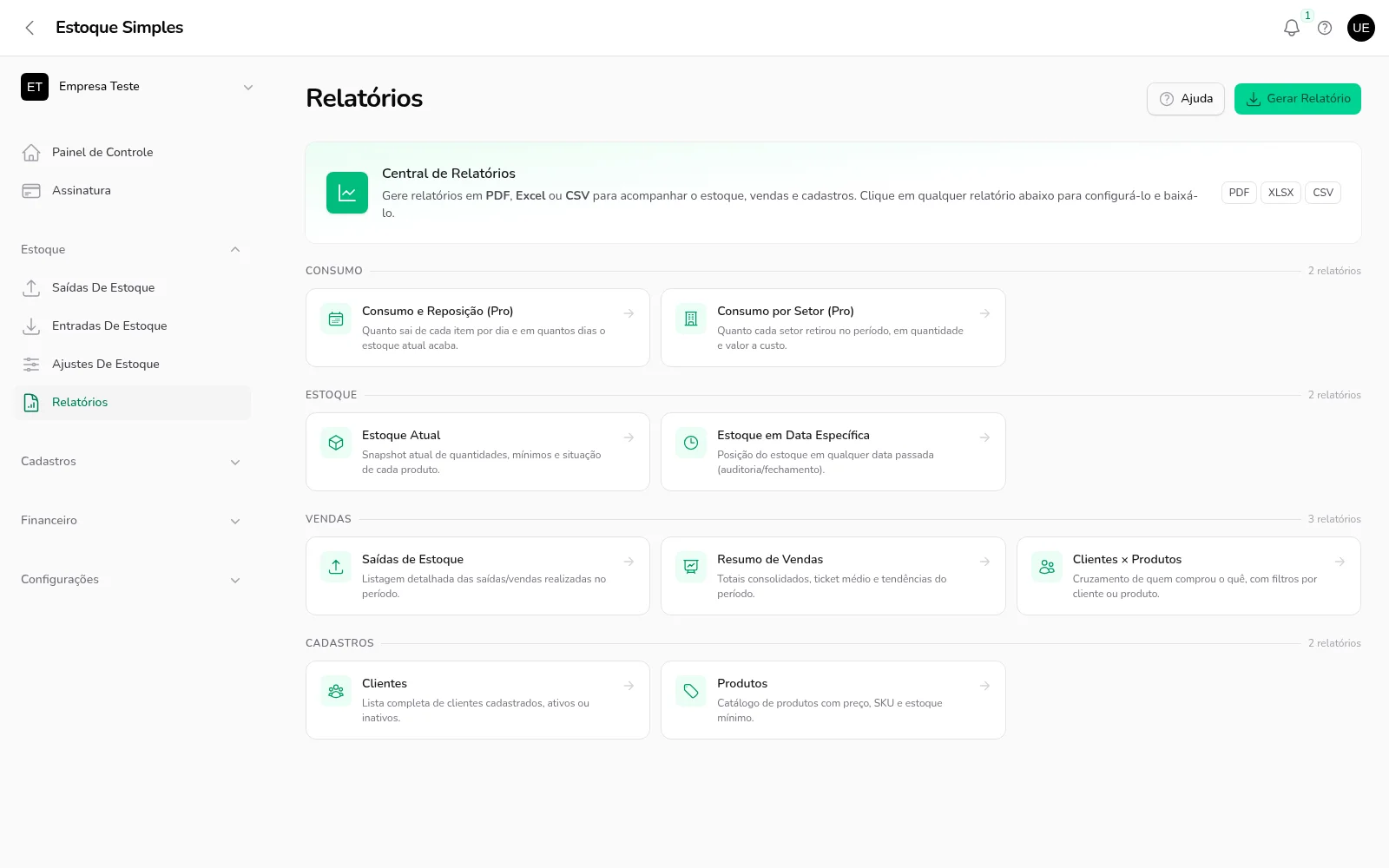1389x868 pixels.
Task: Open the Saídas de Estoque report card
Action: (x=477, y=575)
